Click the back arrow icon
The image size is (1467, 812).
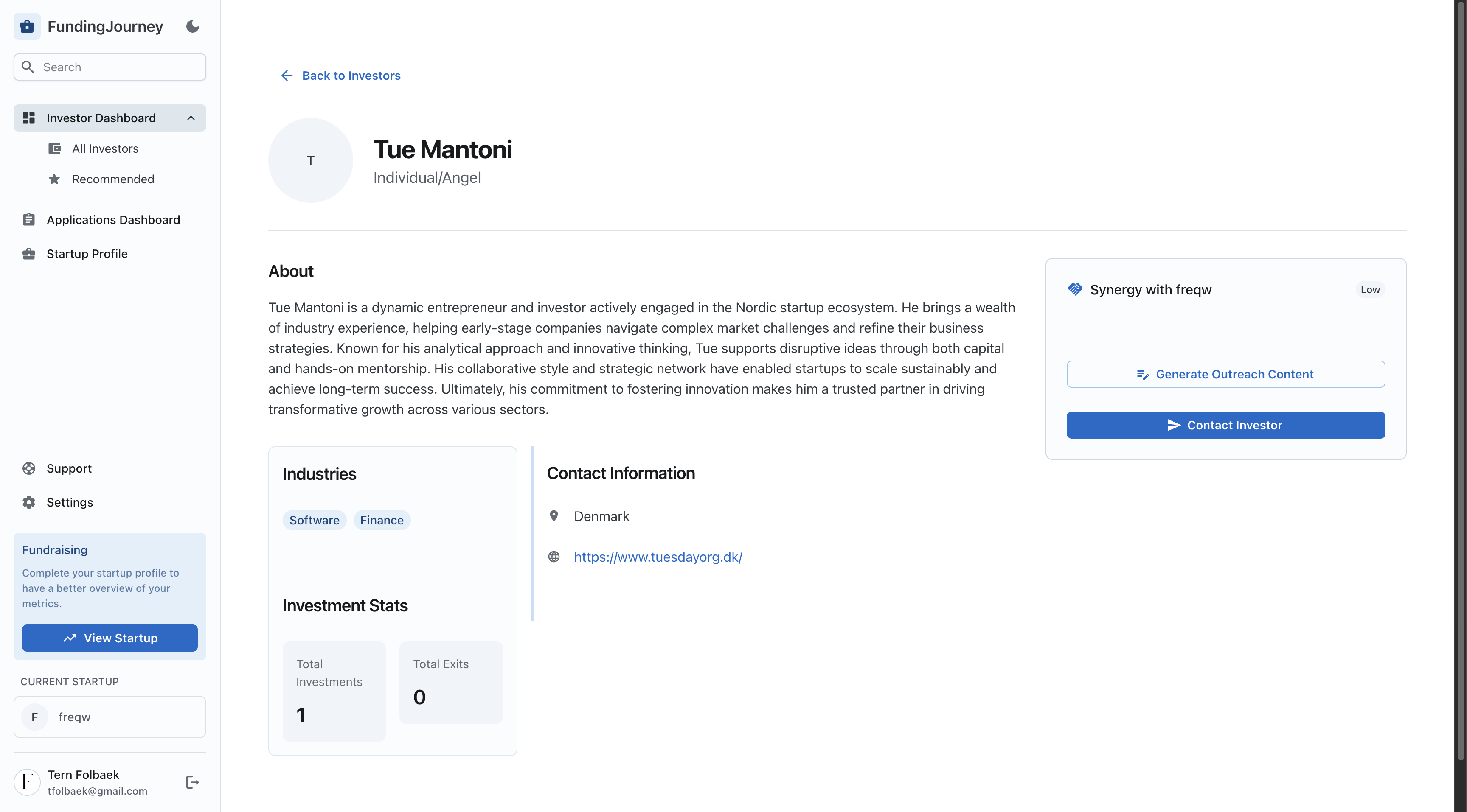287,76
